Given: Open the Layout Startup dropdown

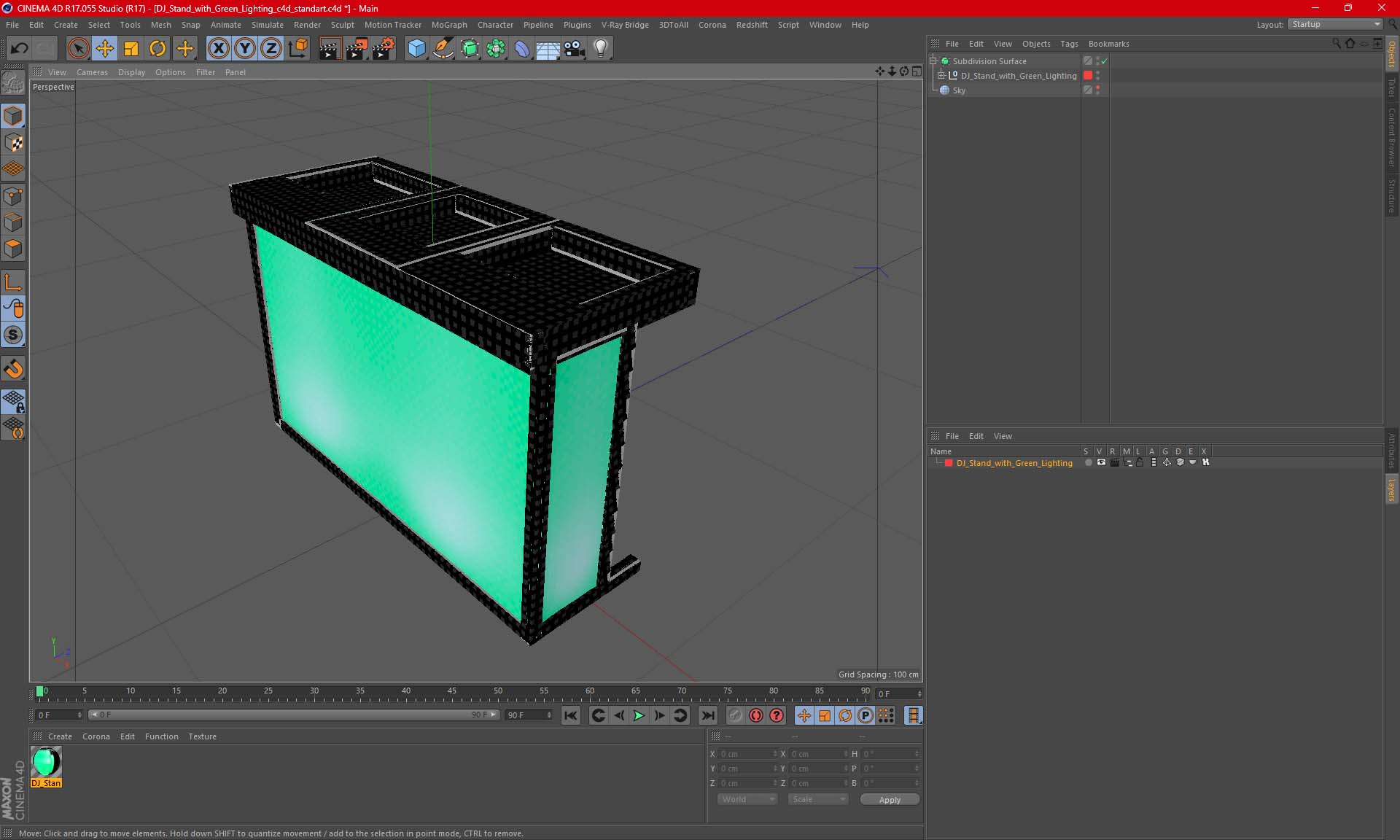Looking at the screenshot, I should (1336, 24).
